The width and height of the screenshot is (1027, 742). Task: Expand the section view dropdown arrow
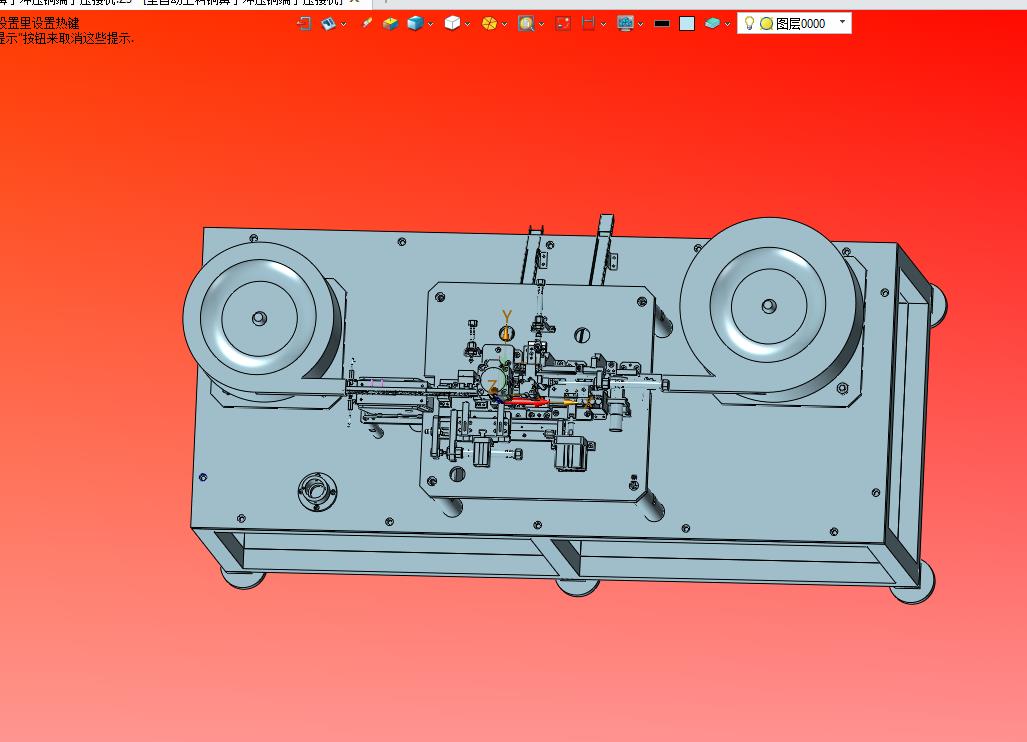click(x=603, y=24)
